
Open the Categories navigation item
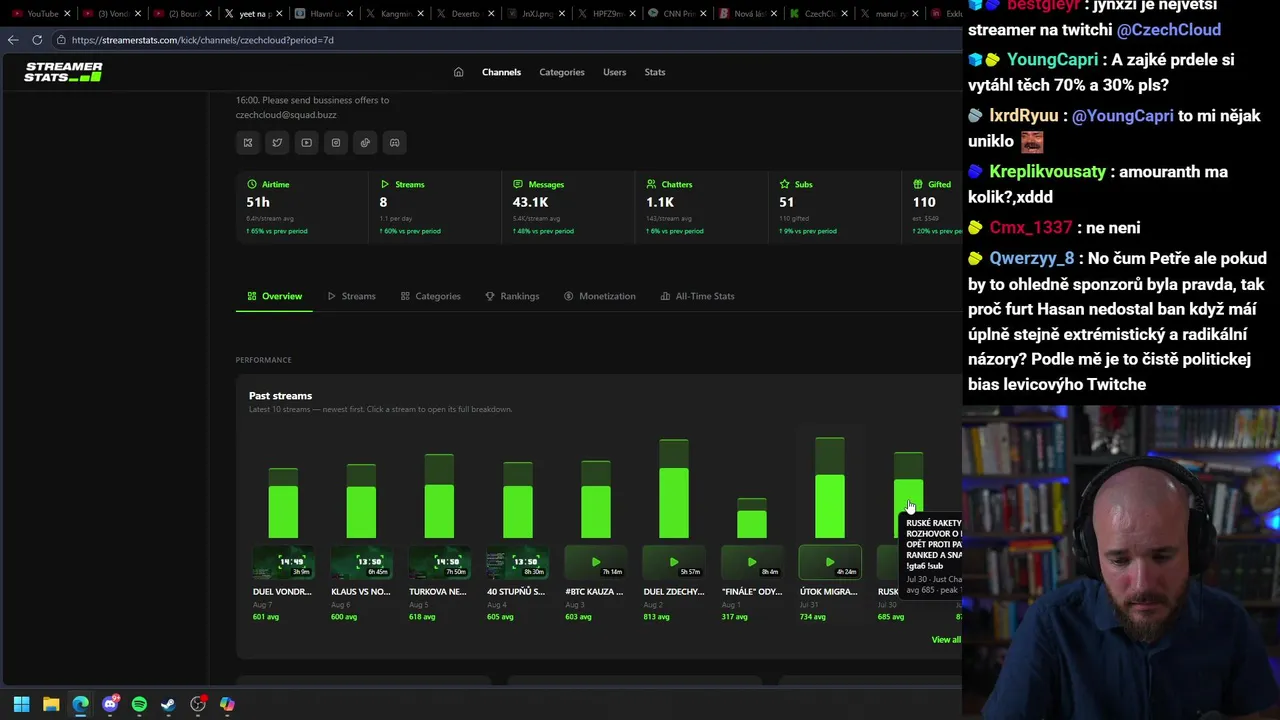[x=562, y=72]
